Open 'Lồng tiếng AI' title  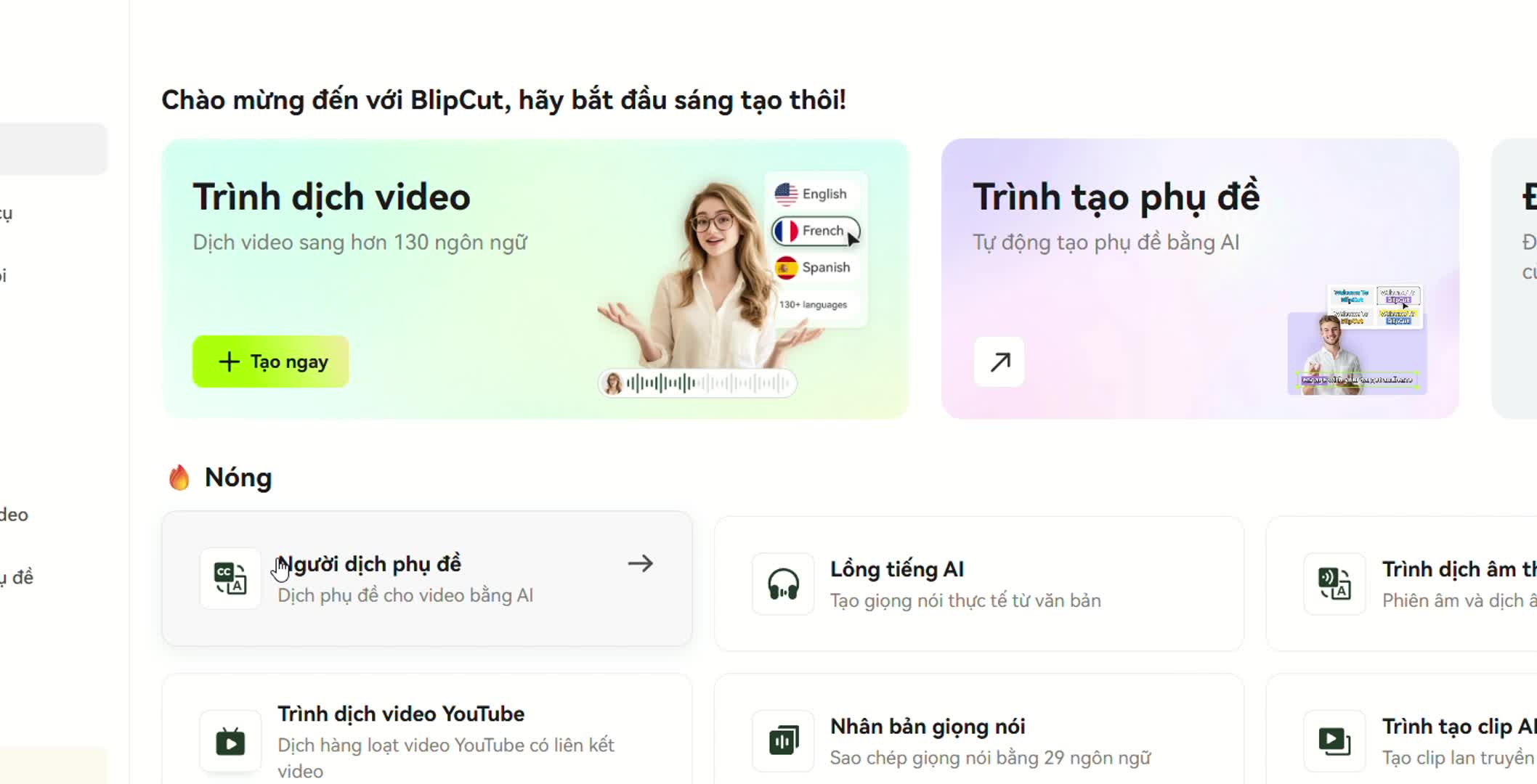897,569
